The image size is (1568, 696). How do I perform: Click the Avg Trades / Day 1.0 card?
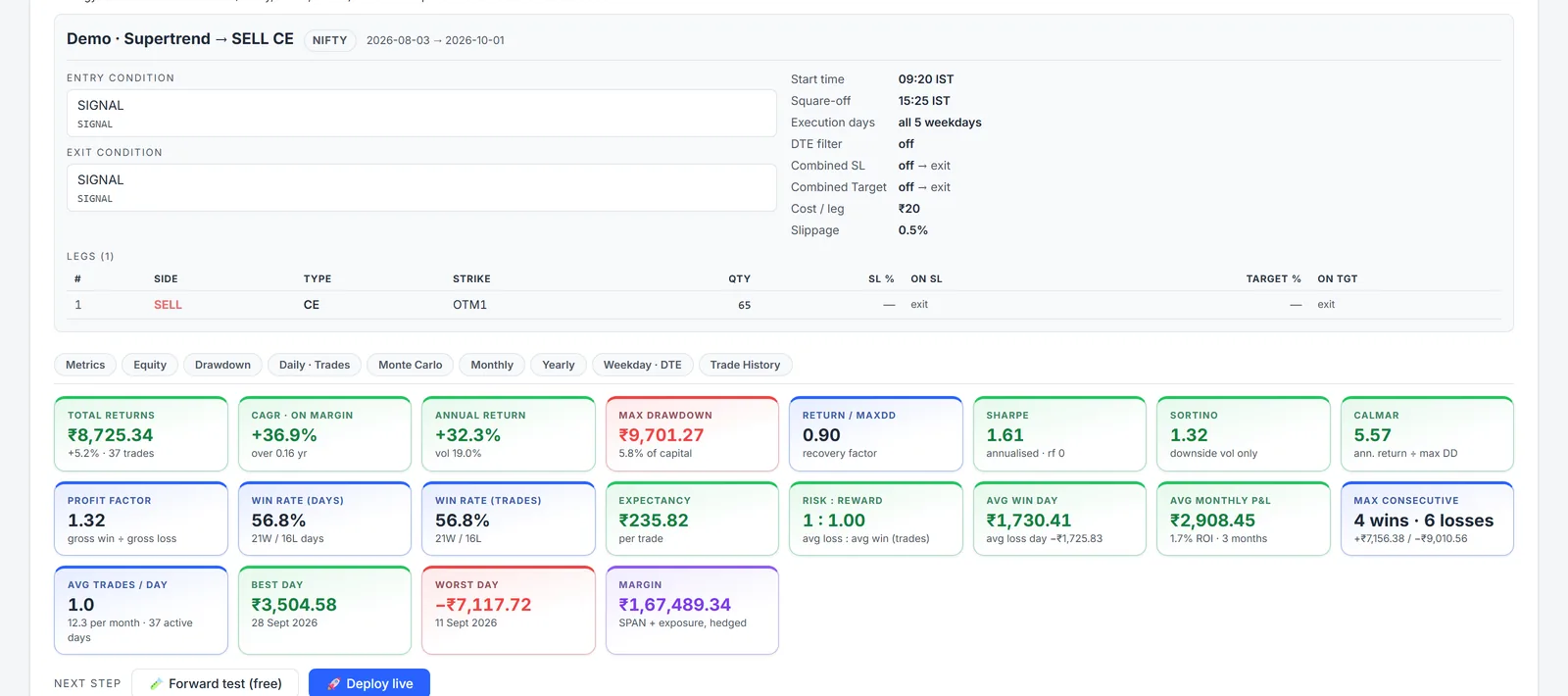coord(141,610)
